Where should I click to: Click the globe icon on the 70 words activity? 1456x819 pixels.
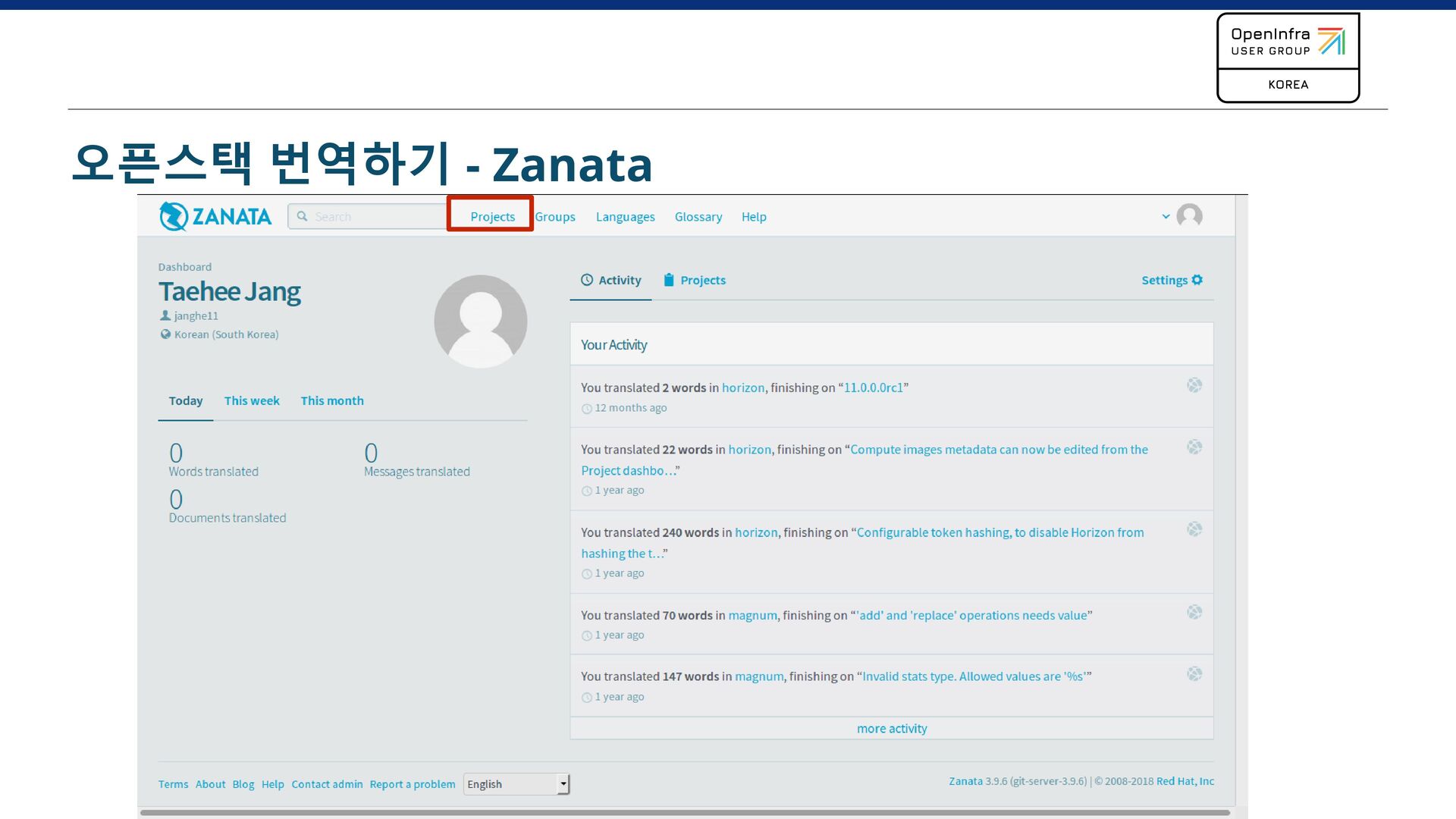pyautogui.click(x=1194, y=612)
